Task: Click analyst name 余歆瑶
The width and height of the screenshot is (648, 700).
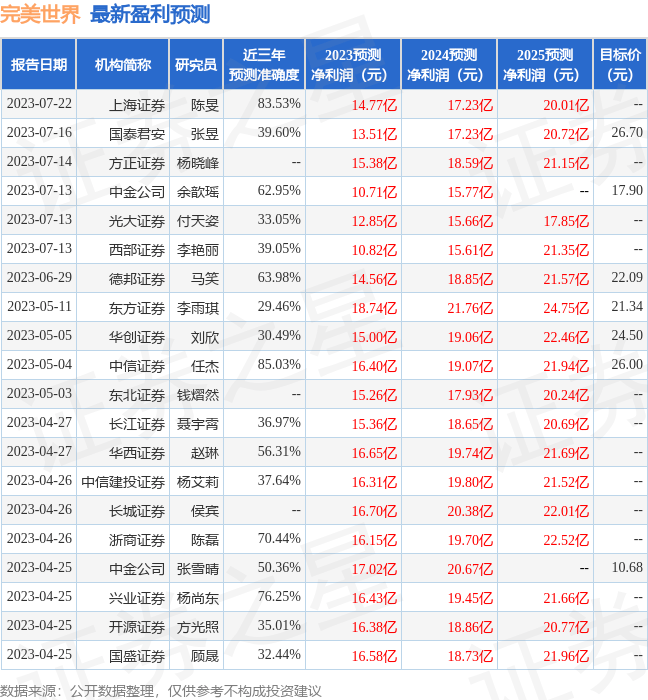Action: coord(198,192)
